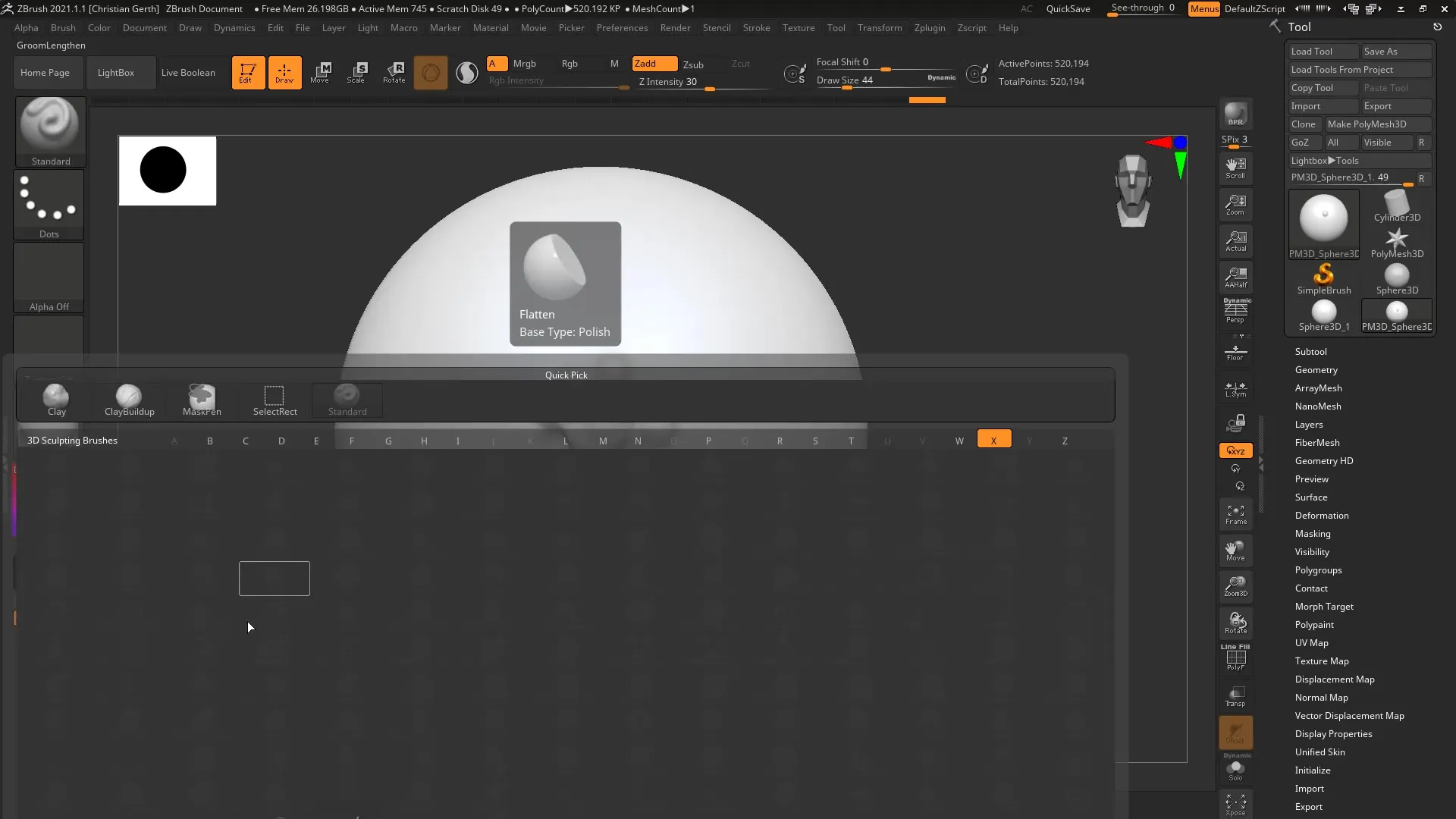
Task: Click the Save As button
Action: click(1396, 52)
